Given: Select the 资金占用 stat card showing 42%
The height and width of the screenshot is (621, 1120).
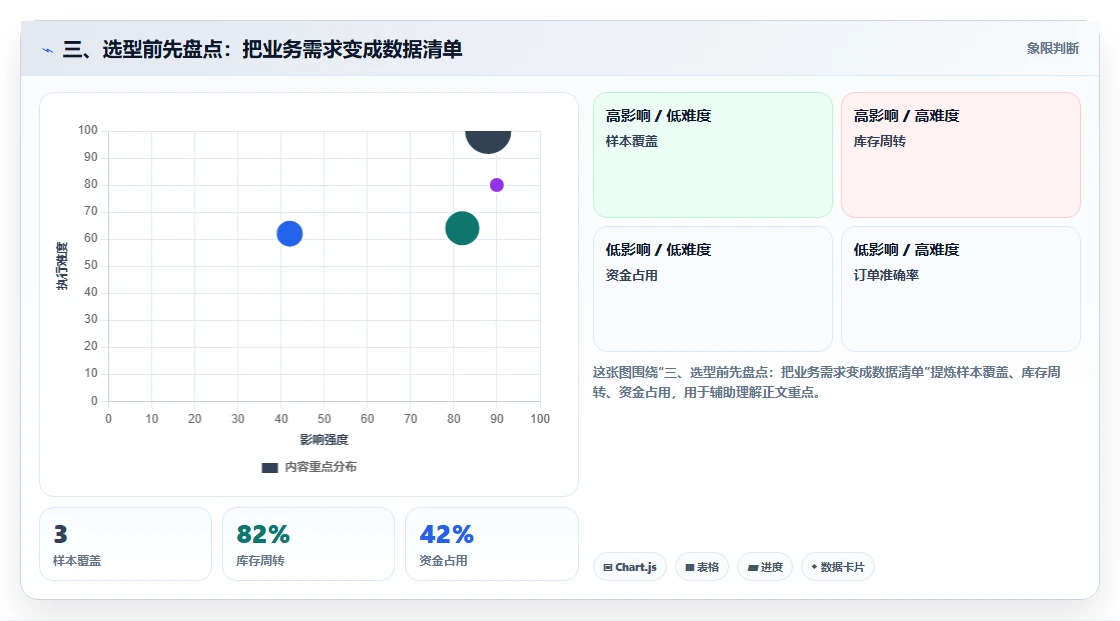Looking at the screenshot, I should pos(491,544).
